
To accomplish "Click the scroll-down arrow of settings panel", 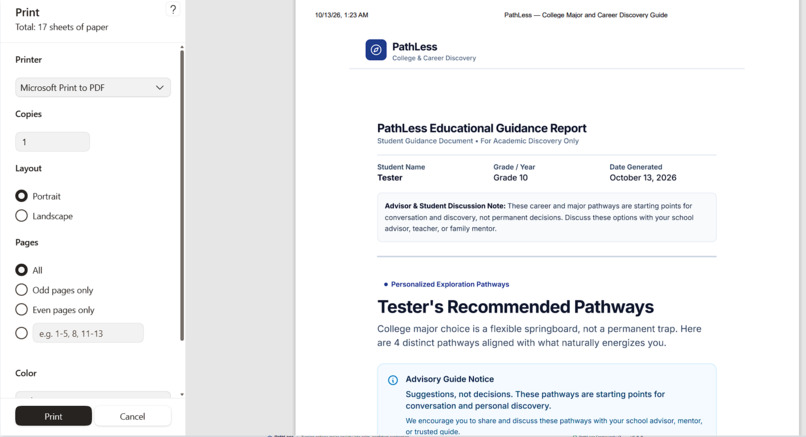I will click(x=182, y=395).
